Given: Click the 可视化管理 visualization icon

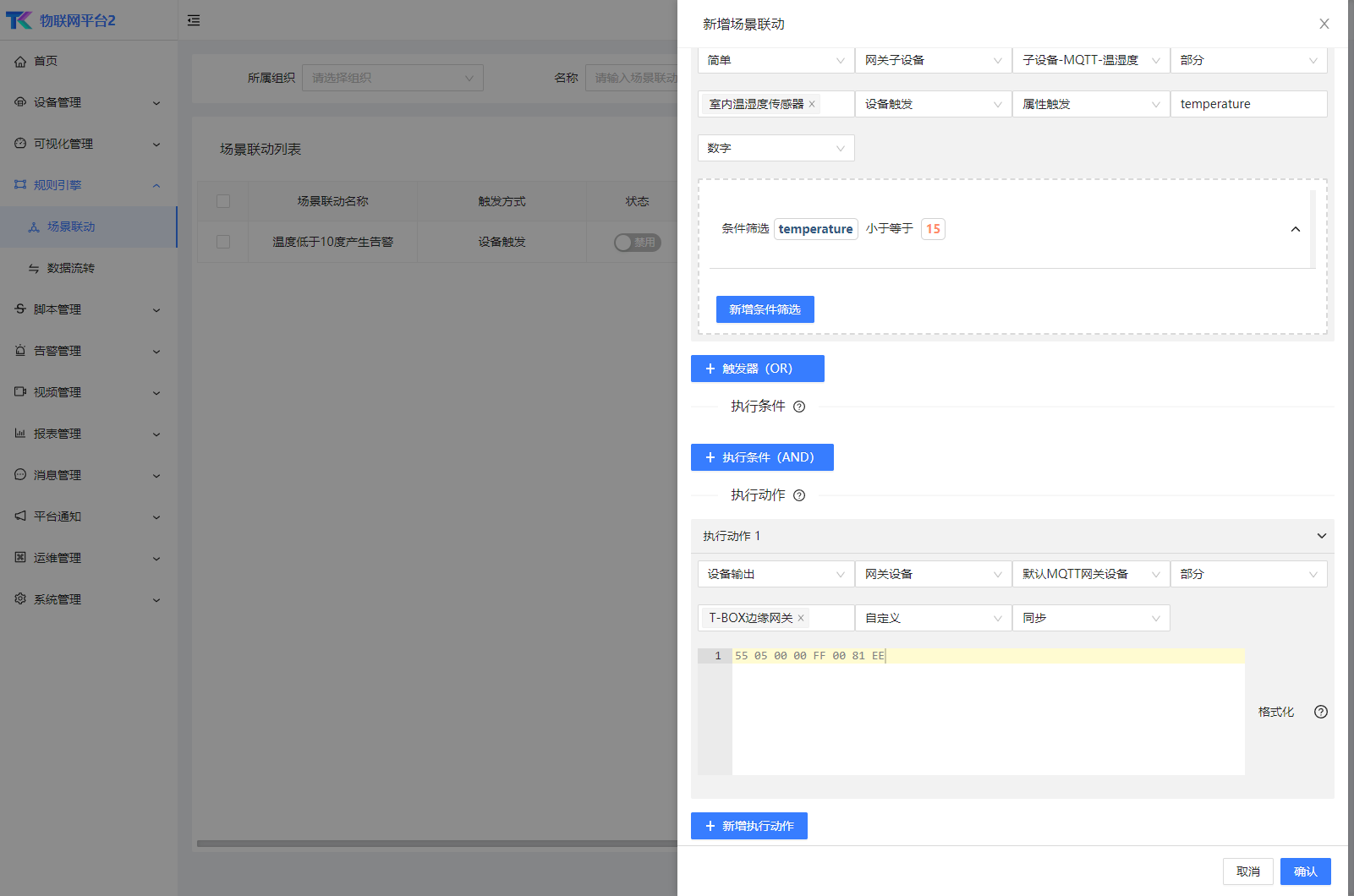Looking at the screenshot, I should [x=20, y=144].
